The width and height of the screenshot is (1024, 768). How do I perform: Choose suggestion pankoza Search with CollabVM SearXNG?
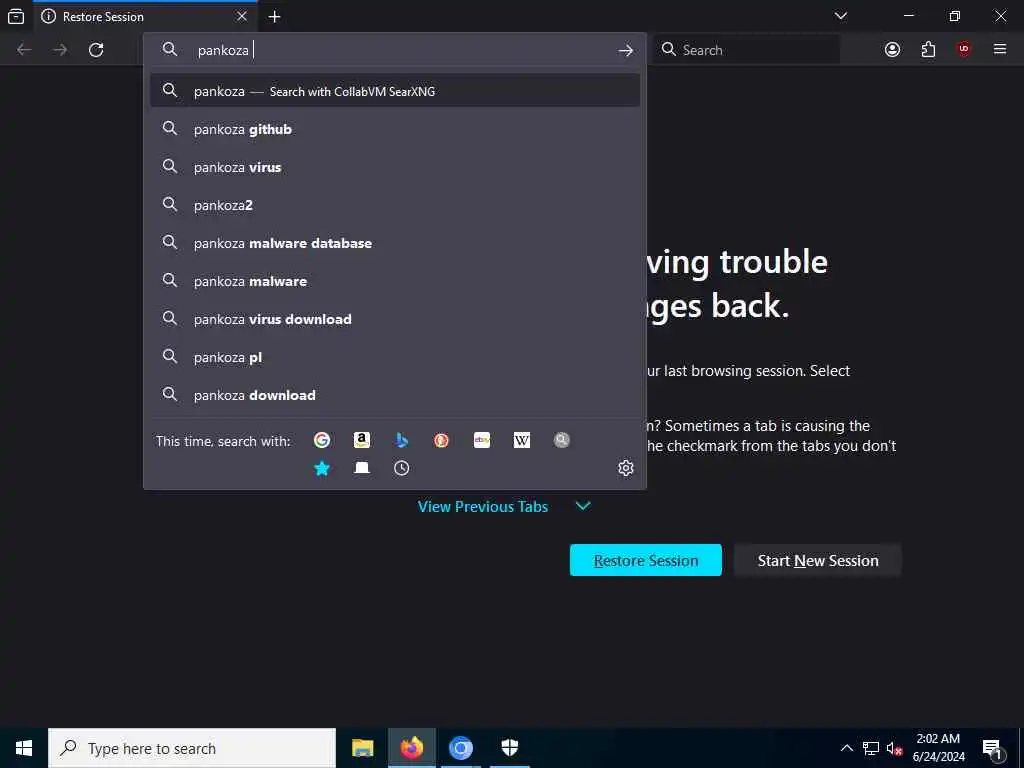tap(394, 91)
